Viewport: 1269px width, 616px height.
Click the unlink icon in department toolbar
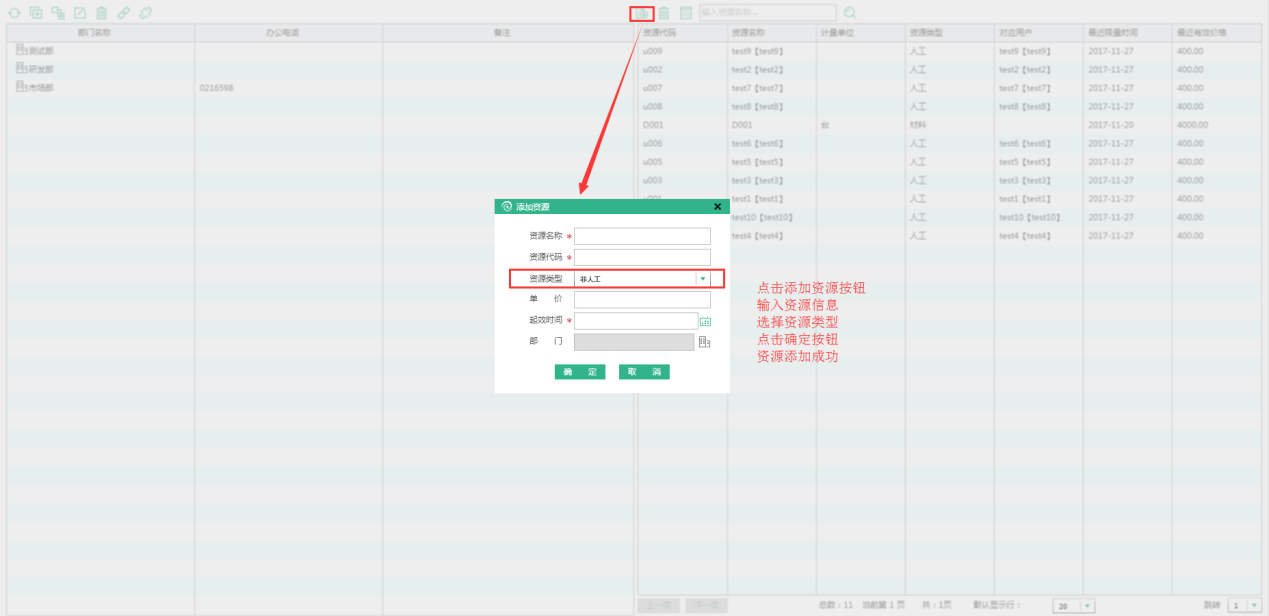(146, 13)
